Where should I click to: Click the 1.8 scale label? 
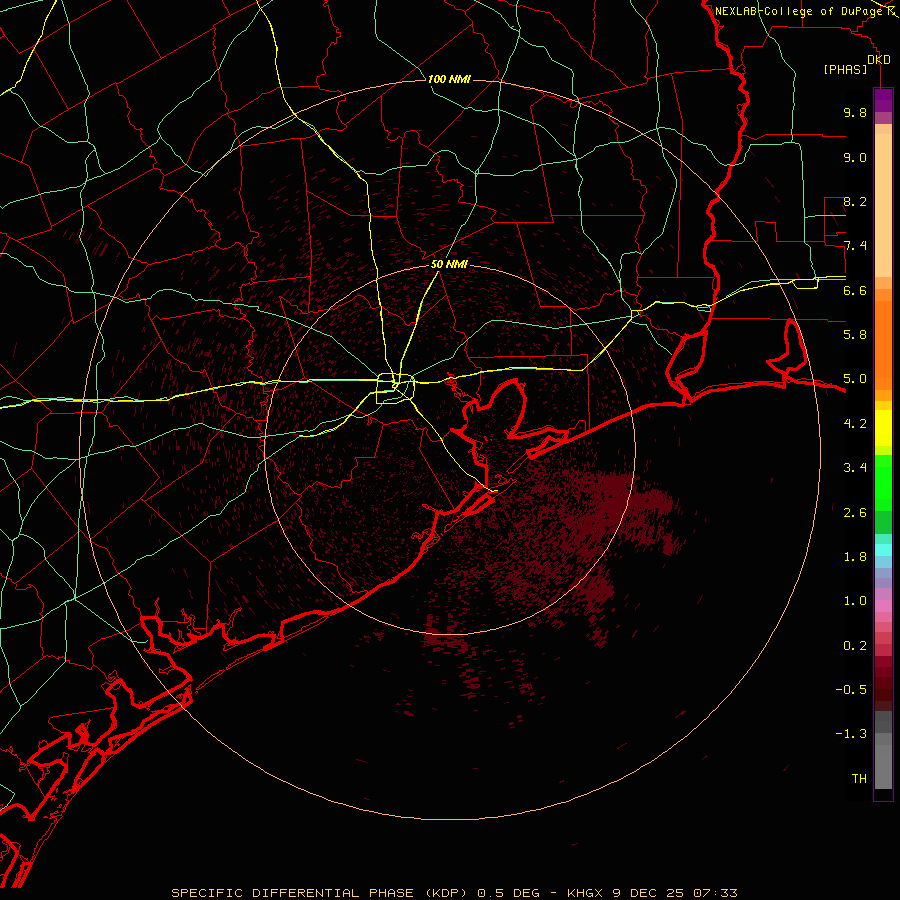coord(855,557)
